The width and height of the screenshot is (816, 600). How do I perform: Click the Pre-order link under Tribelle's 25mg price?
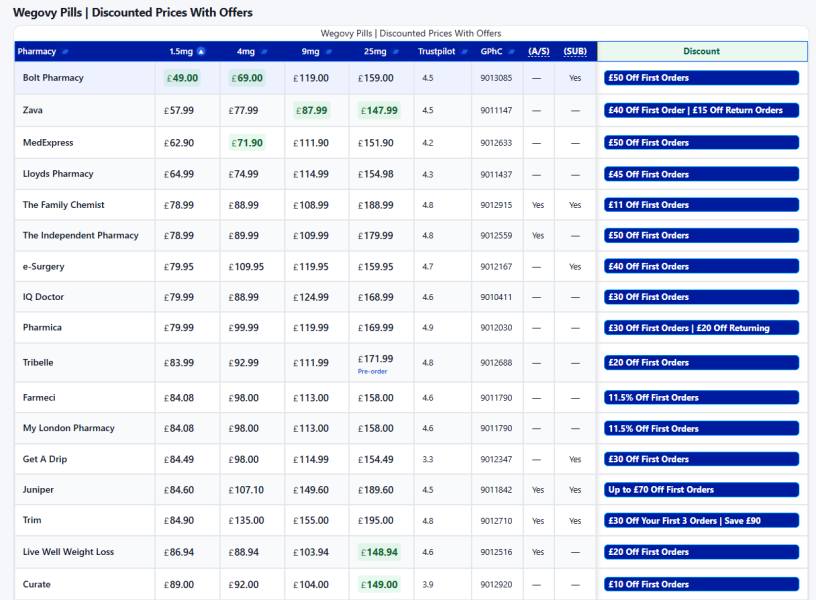(x=372, y=372)
